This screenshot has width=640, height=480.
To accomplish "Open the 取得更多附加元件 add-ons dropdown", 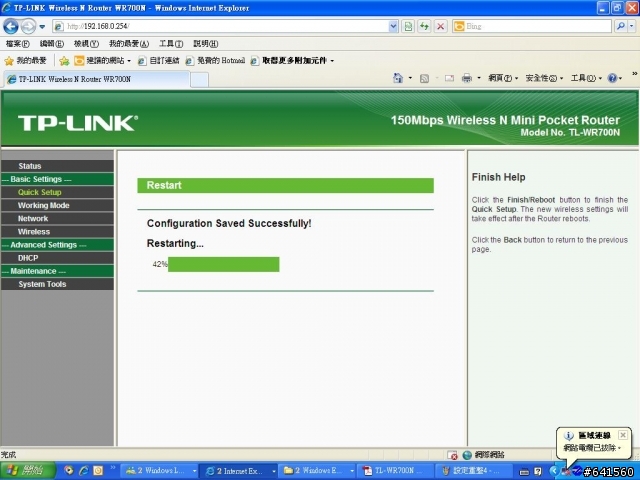I will click(292, 61).
